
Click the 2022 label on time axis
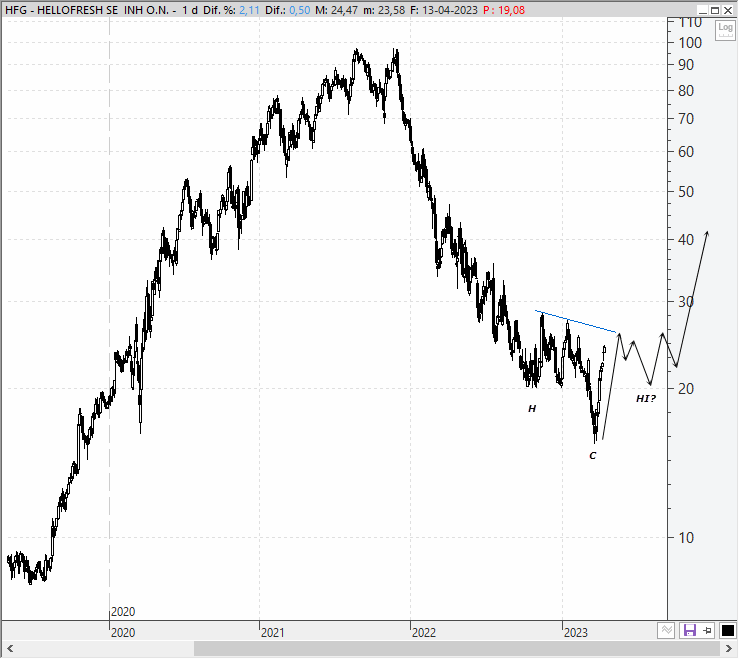424,633
